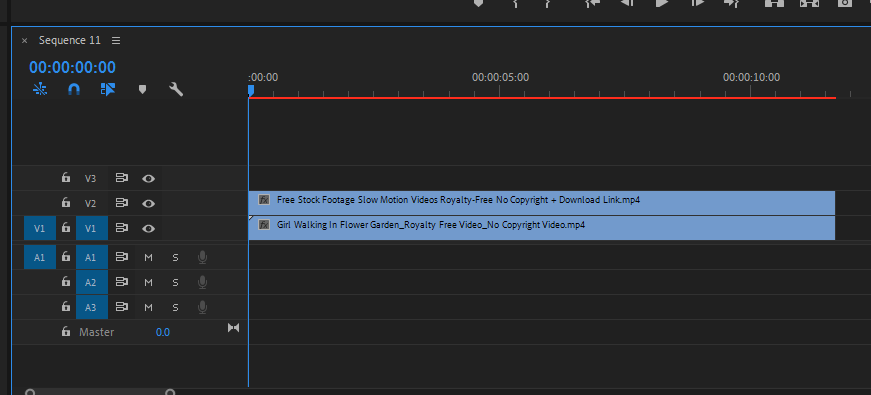Mute track A3

coord(148,307)
